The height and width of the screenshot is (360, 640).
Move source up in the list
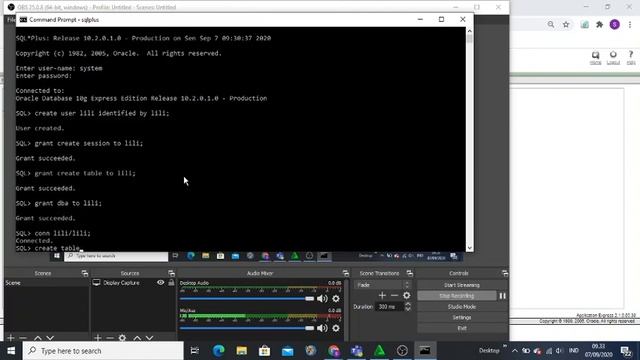point(137,338)
